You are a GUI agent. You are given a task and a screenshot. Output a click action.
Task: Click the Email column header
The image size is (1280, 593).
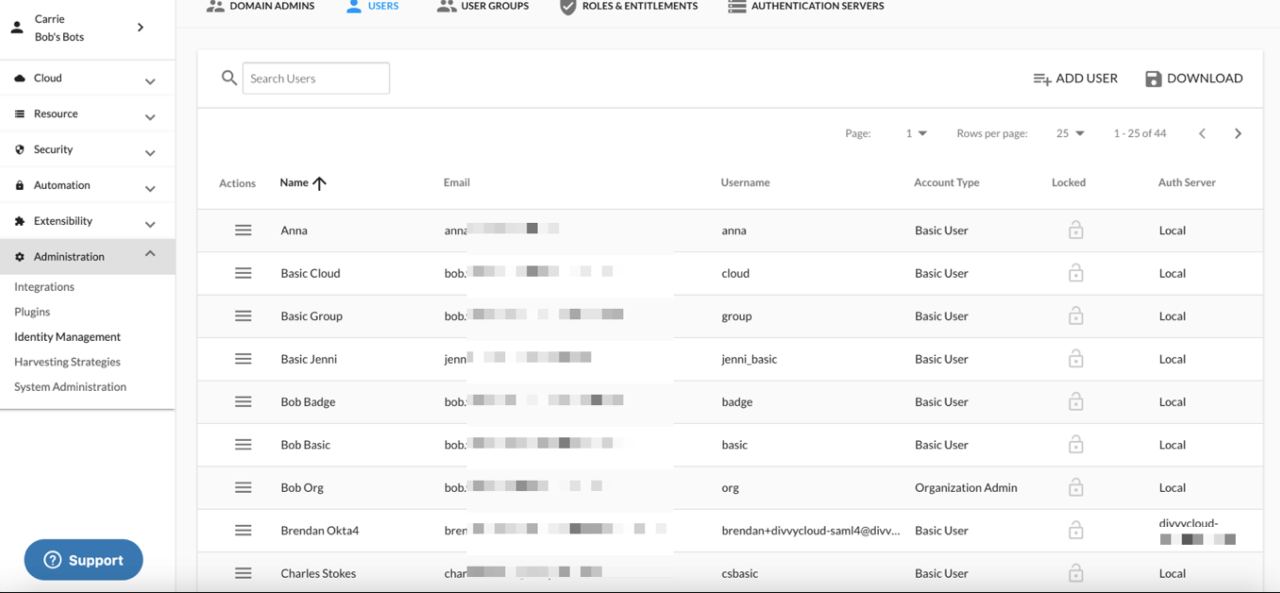click(x=457, y=183)
